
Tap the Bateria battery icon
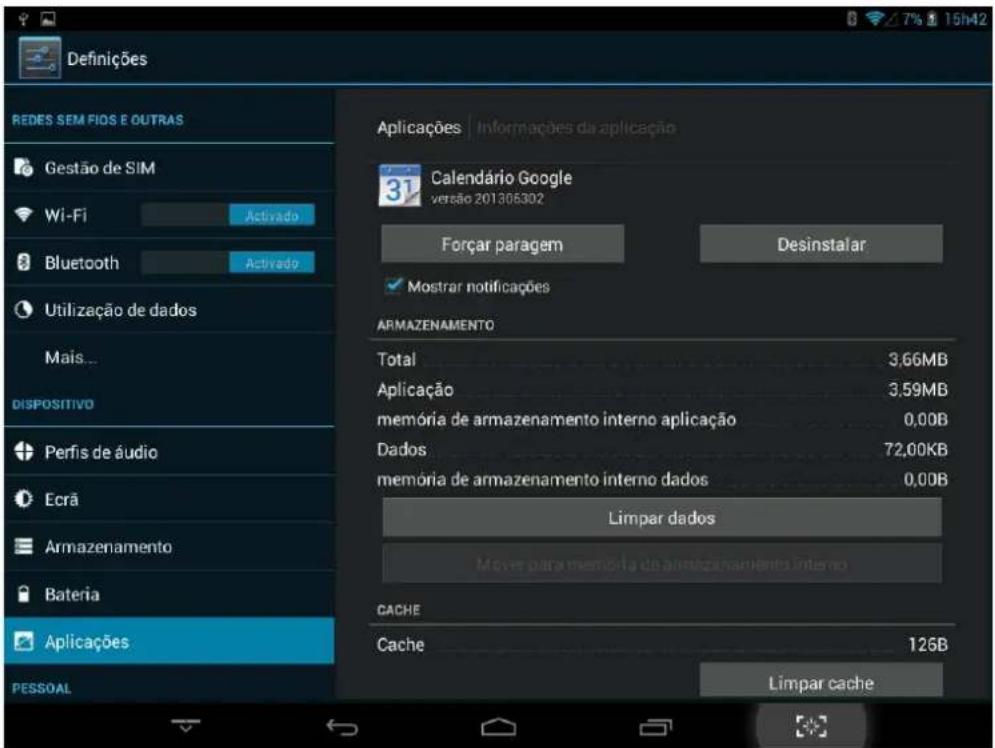coord(23,594)
